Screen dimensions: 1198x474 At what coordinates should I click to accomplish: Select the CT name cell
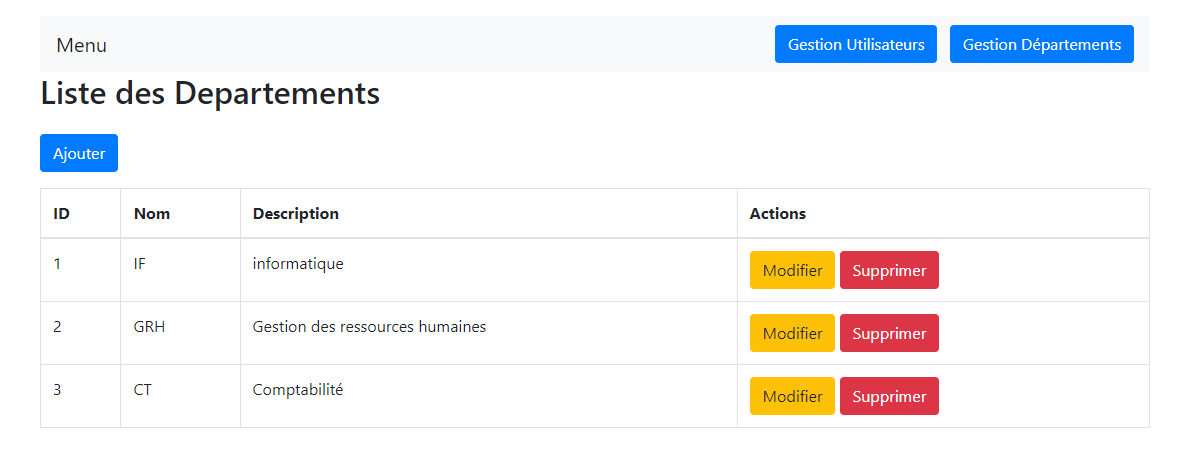pos(143,390)
